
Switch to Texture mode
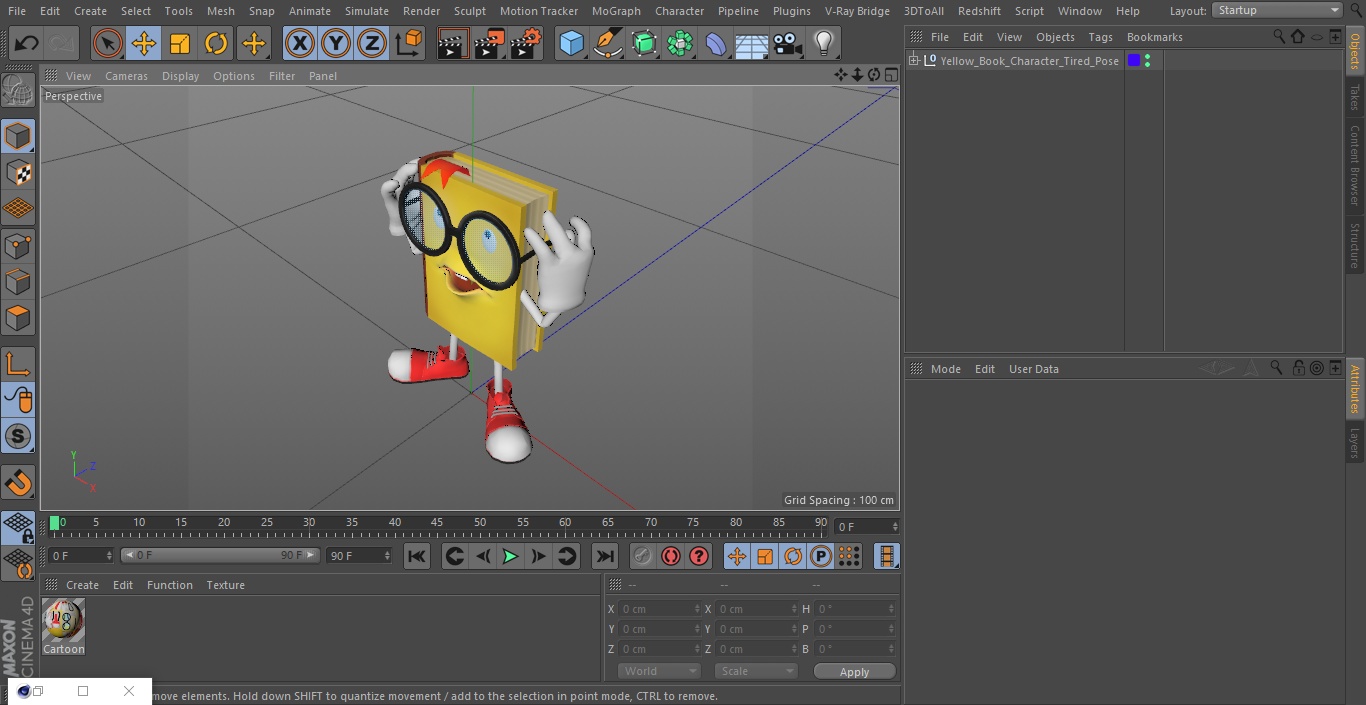pos(19,173)
